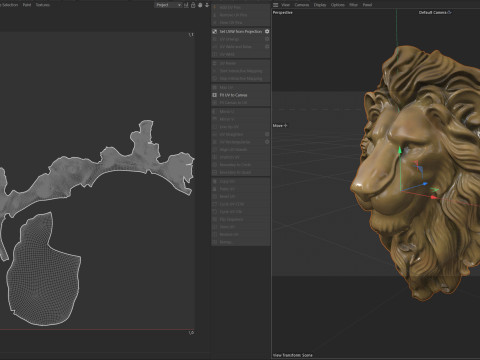This screenshot has height=360, width=480.
Task: Open UV Straighten options icon
Action: click(267, 134)
